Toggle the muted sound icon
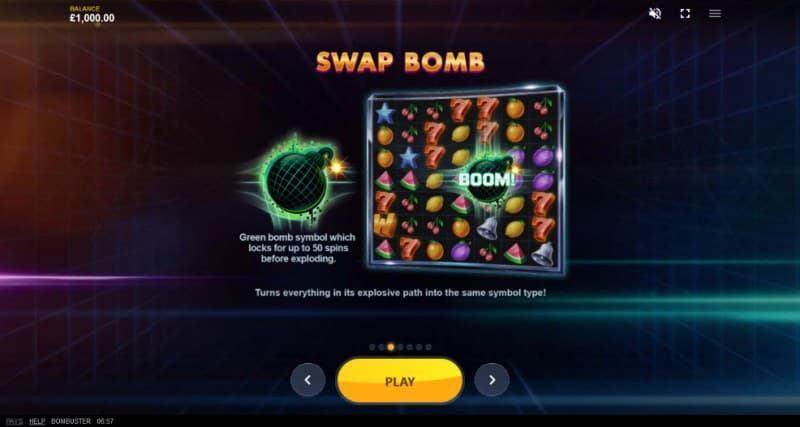The image size is (800, 427). [655, 14]
